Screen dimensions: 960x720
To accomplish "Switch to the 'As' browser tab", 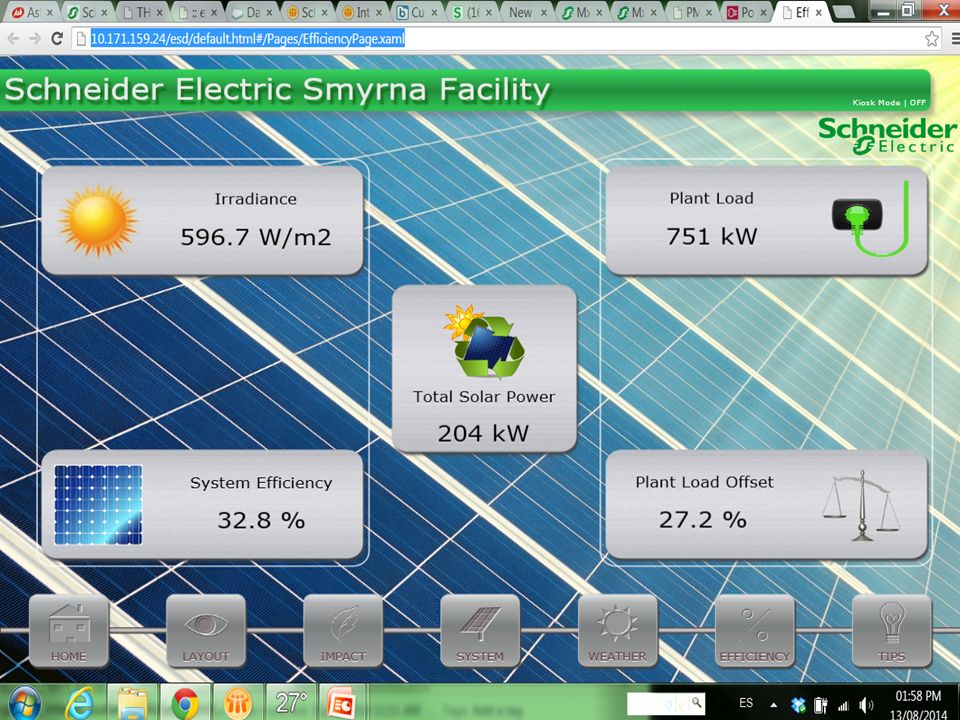I will click(32, 12).
